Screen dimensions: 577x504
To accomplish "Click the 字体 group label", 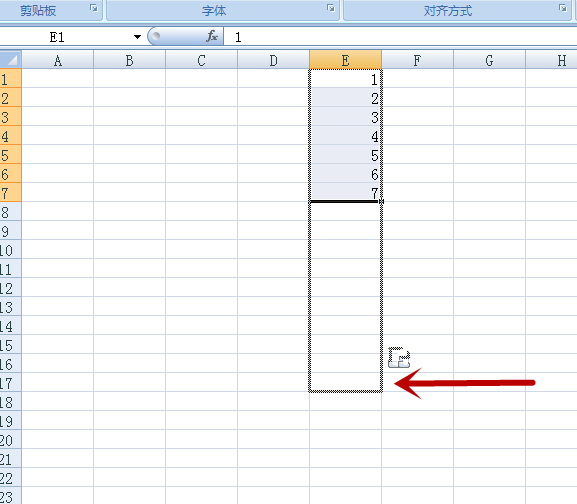I will pyautogui.click(x=214, y=11).
